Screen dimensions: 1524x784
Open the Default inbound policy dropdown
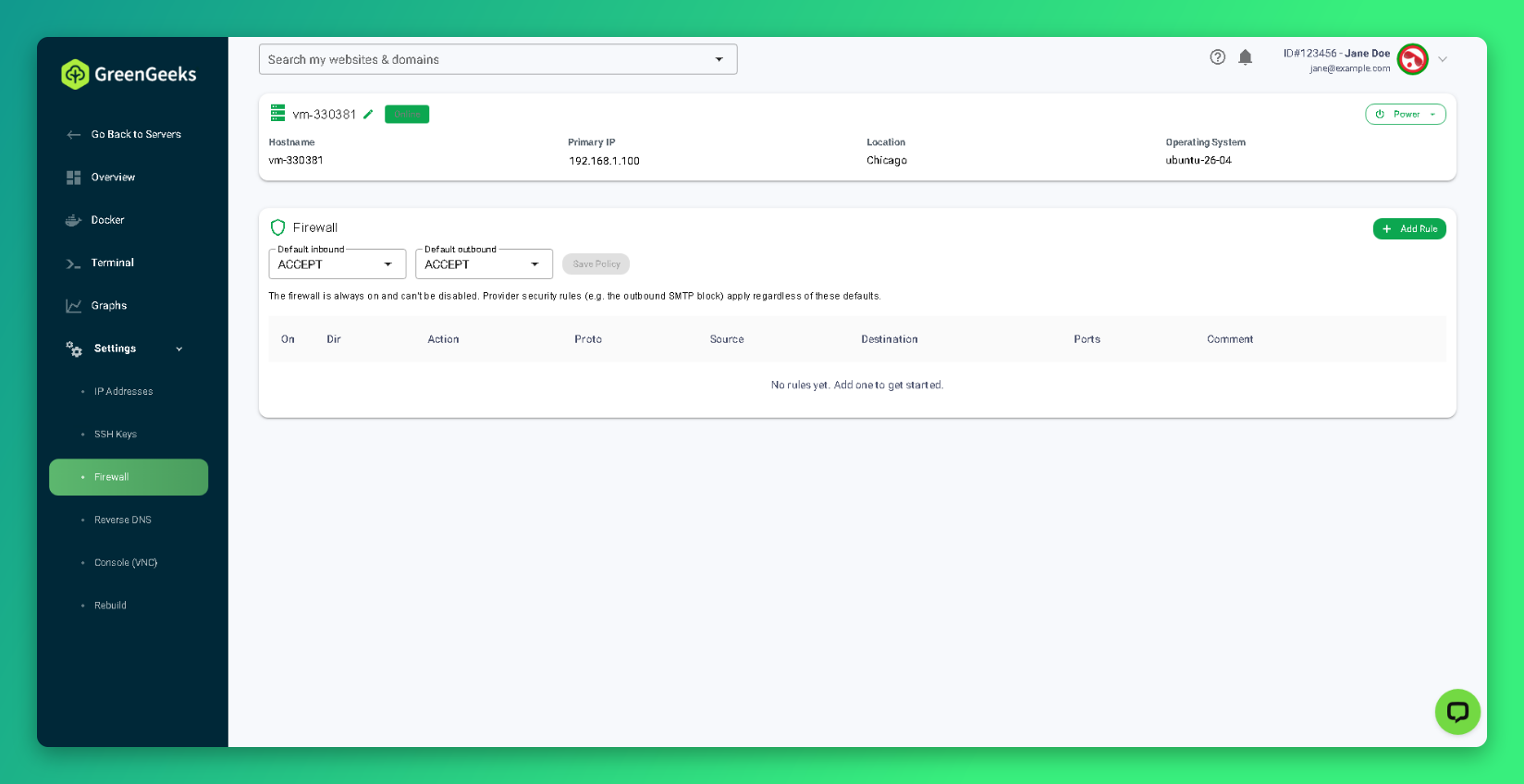338,264
